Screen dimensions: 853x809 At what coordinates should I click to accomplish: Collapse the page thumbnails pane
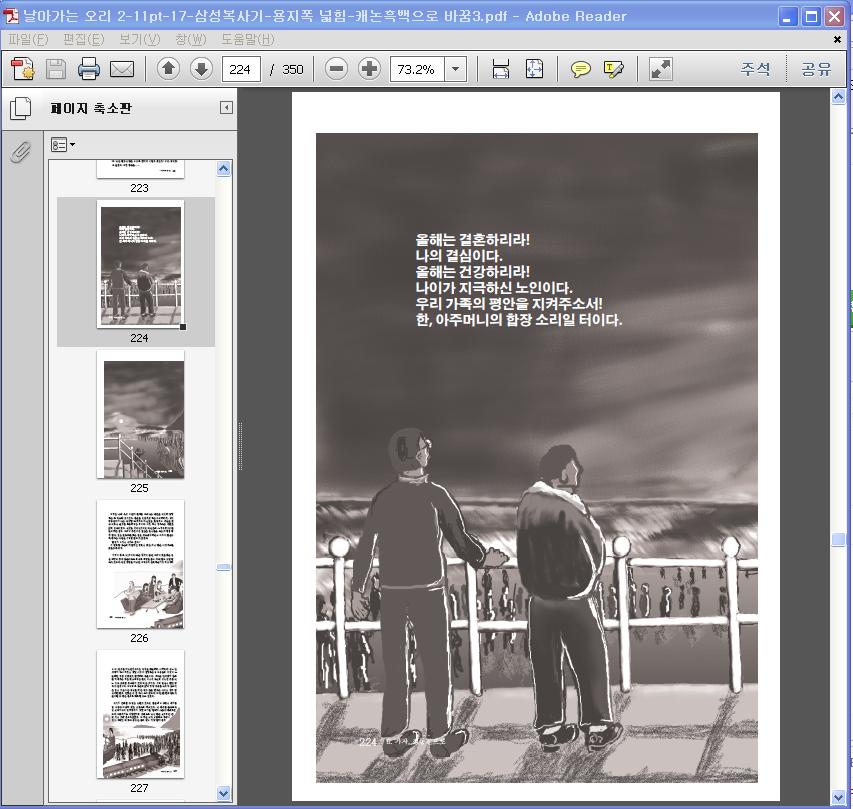(226, 108)
